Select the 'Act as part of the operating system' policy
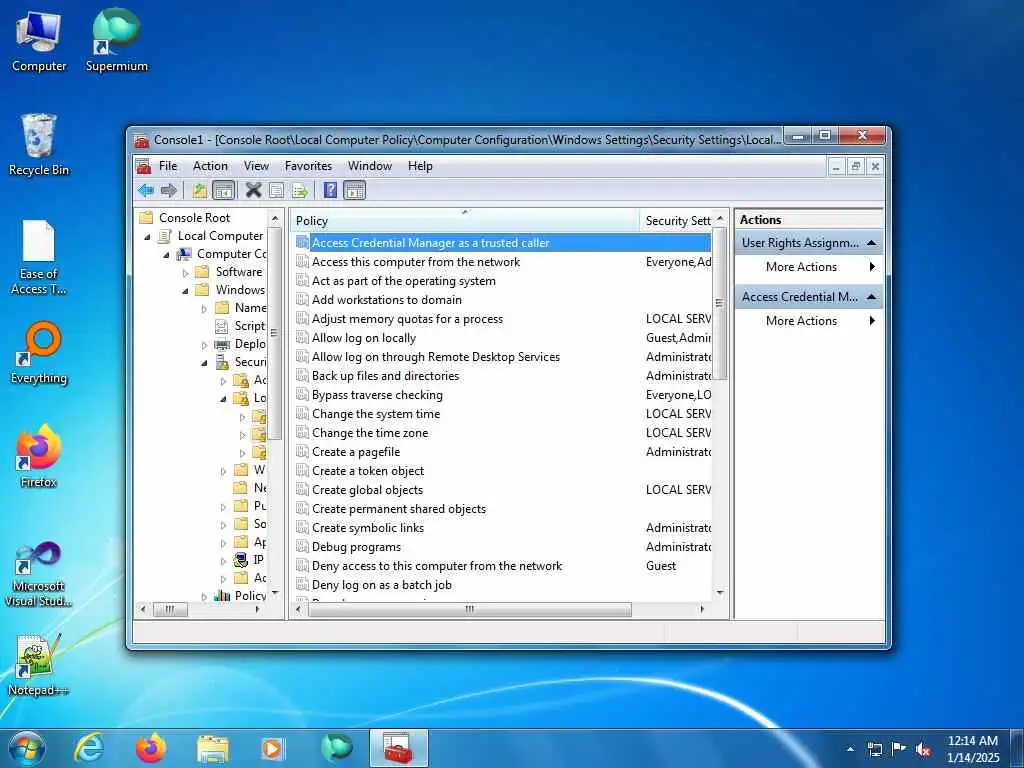 click(x=404, y=281)
